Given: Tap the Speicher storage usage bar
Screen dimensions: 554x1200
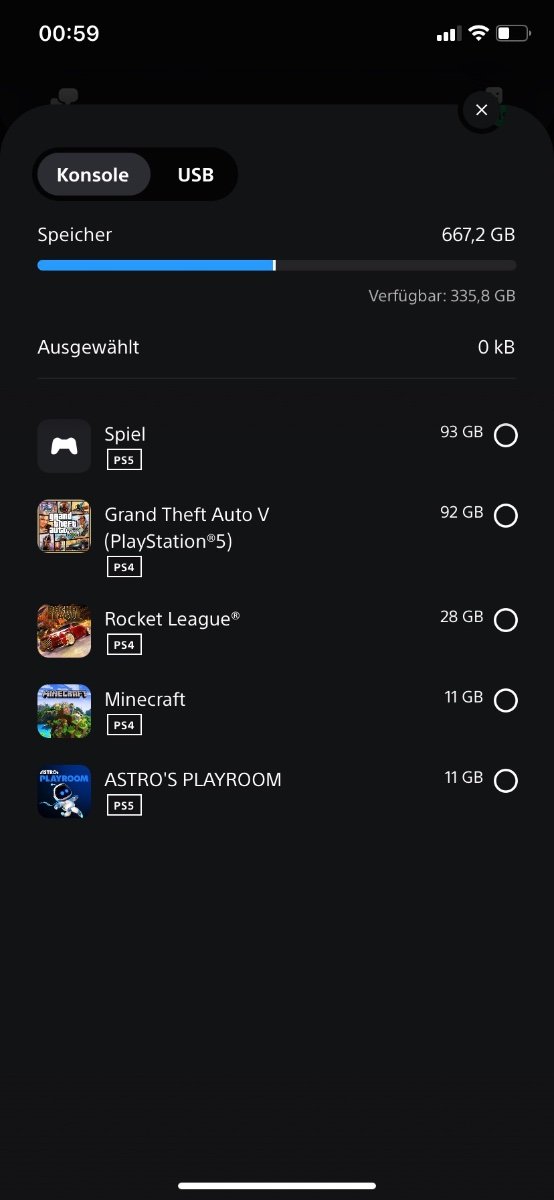Looking at the screenshot, I should coord(277,265).
